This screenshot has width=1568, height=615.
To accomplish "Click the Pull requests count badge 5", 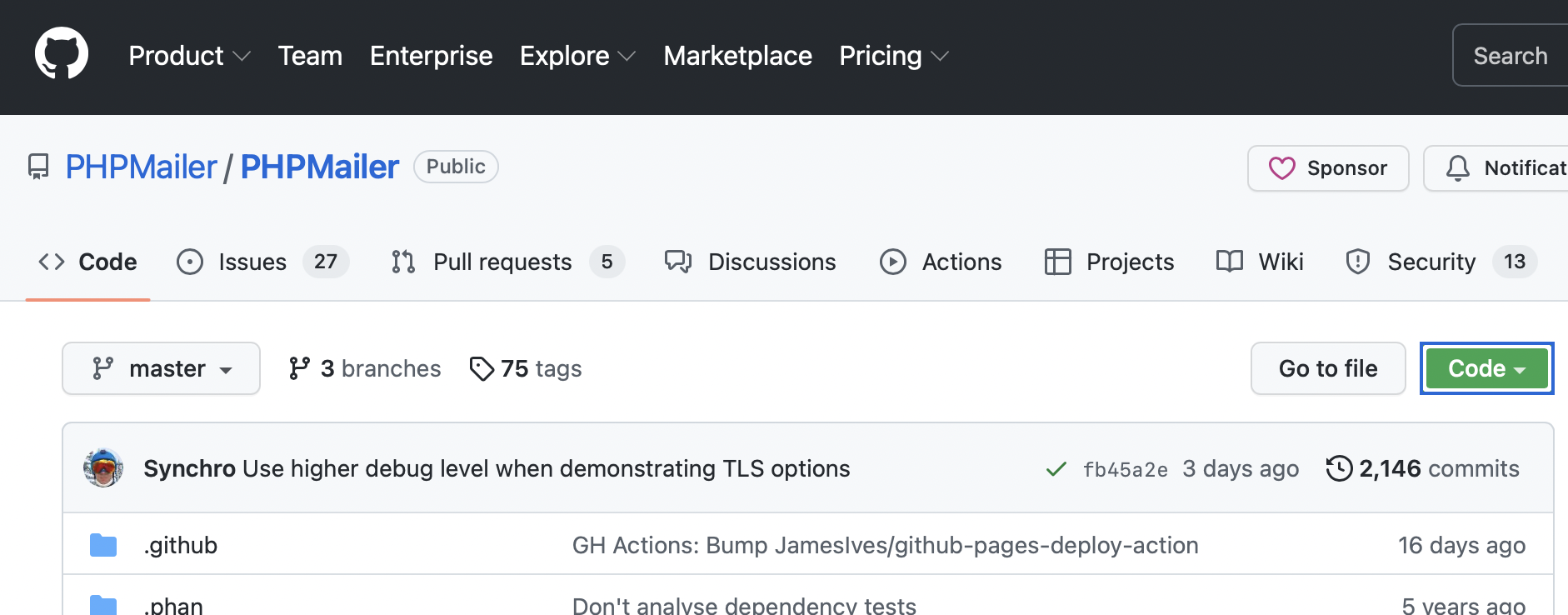I will click(x=607, y=262).
